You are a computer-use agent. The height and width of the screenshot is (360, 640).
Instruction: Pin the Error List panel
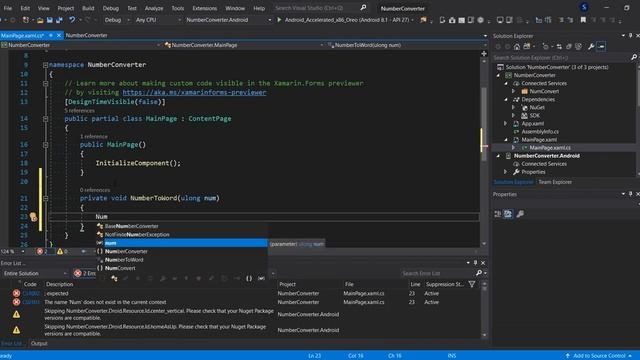475,263
